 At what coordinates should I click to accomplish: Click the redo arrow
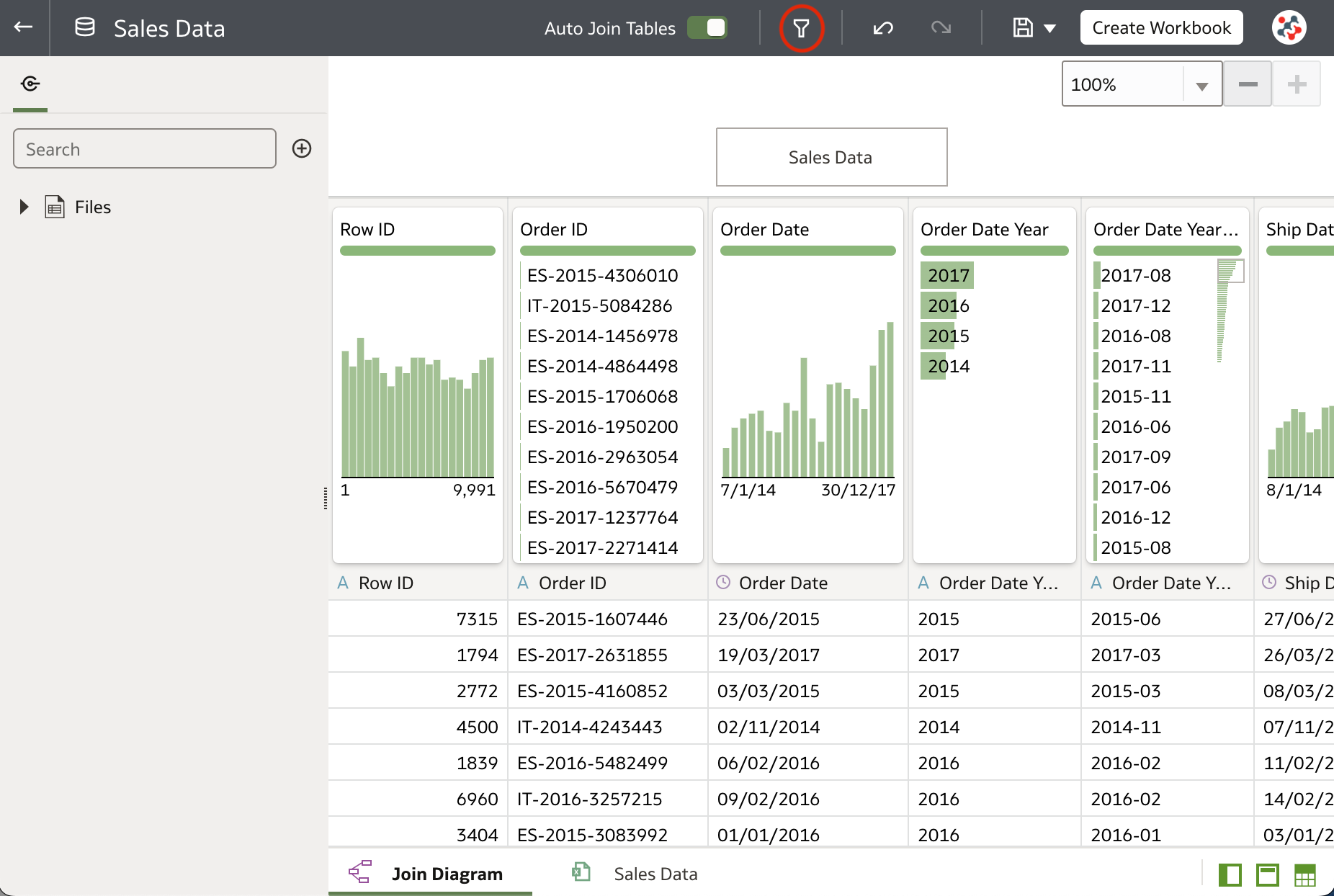pyautogui.click(x=941, y=28)
